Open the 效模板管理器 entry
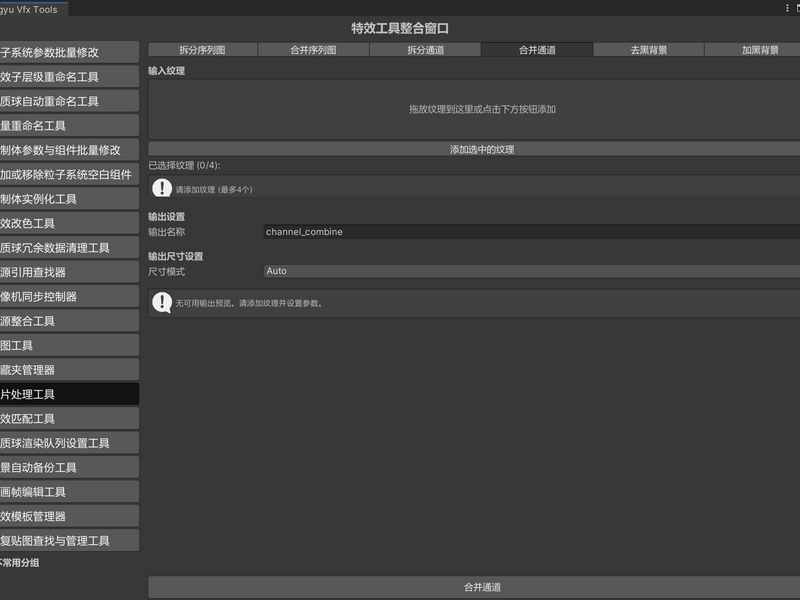800x600 pixels. tap(69, 516)
